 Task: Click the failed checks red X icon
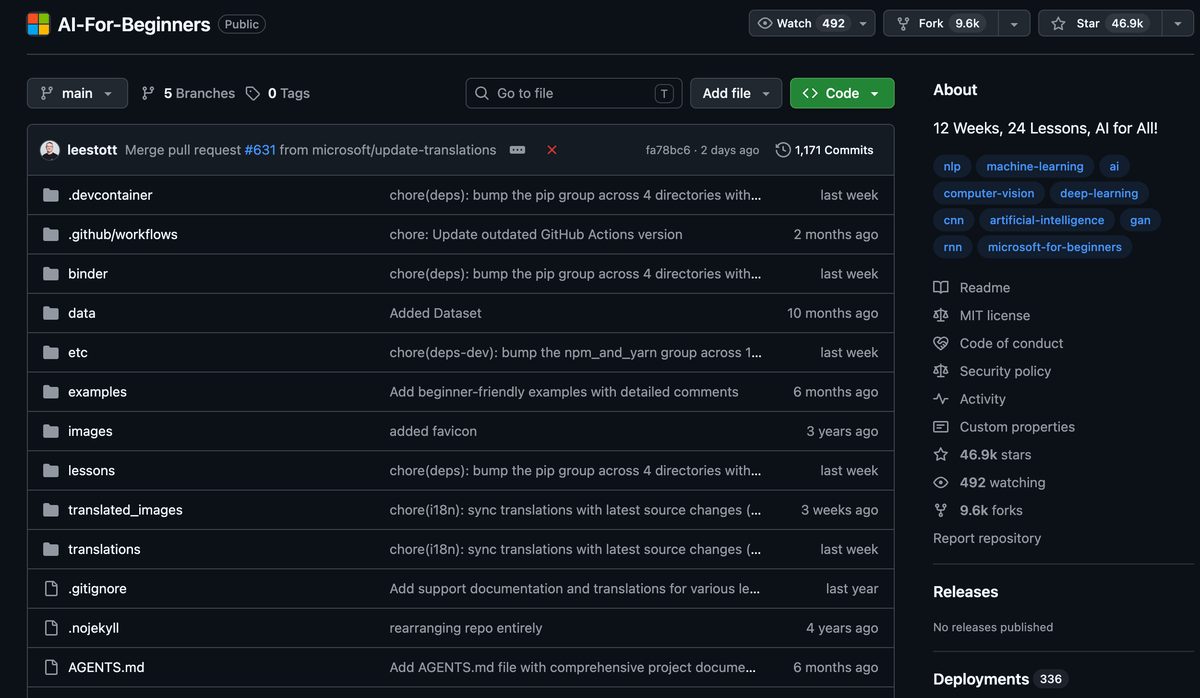552,150
